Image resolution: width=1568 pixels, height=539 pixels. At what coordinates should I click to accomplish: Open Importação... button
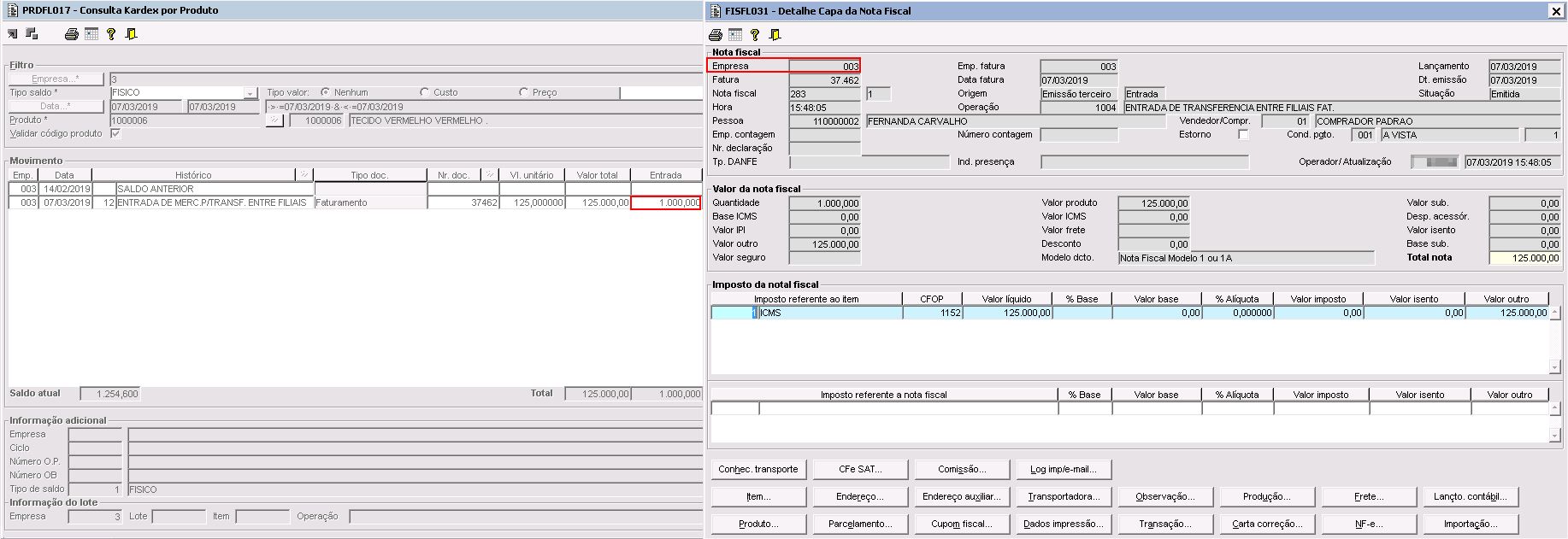coord(1471,524)
